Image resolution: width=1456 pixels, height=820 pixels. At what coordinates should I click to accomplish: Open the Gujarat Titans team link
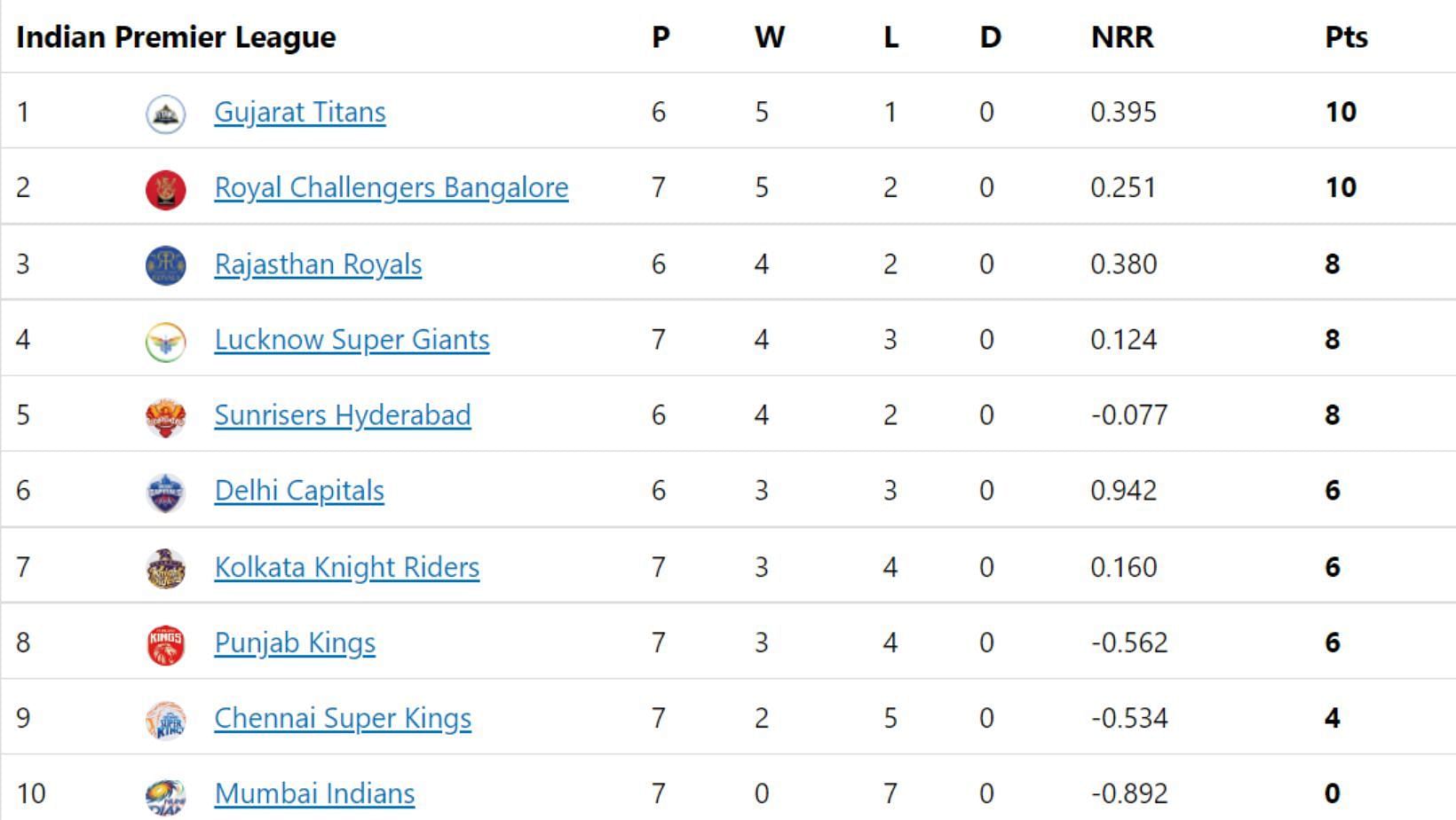[x=300, y=113]
